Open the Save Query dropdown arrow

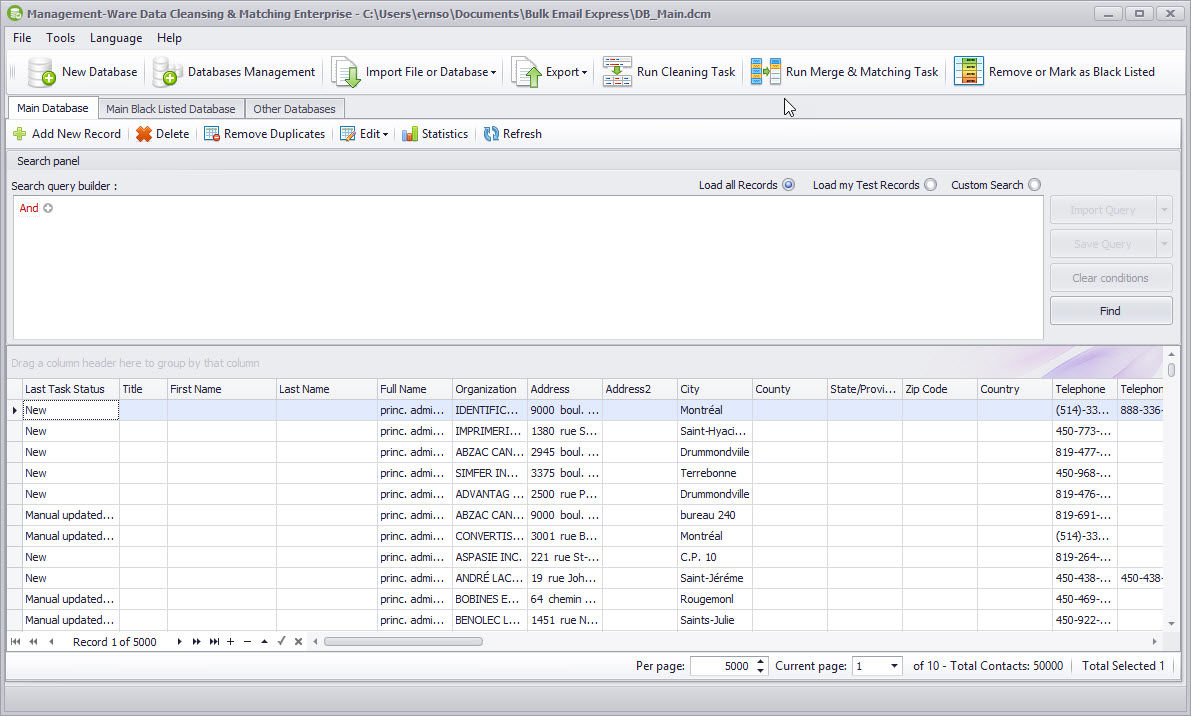(x=1164, y=244)
